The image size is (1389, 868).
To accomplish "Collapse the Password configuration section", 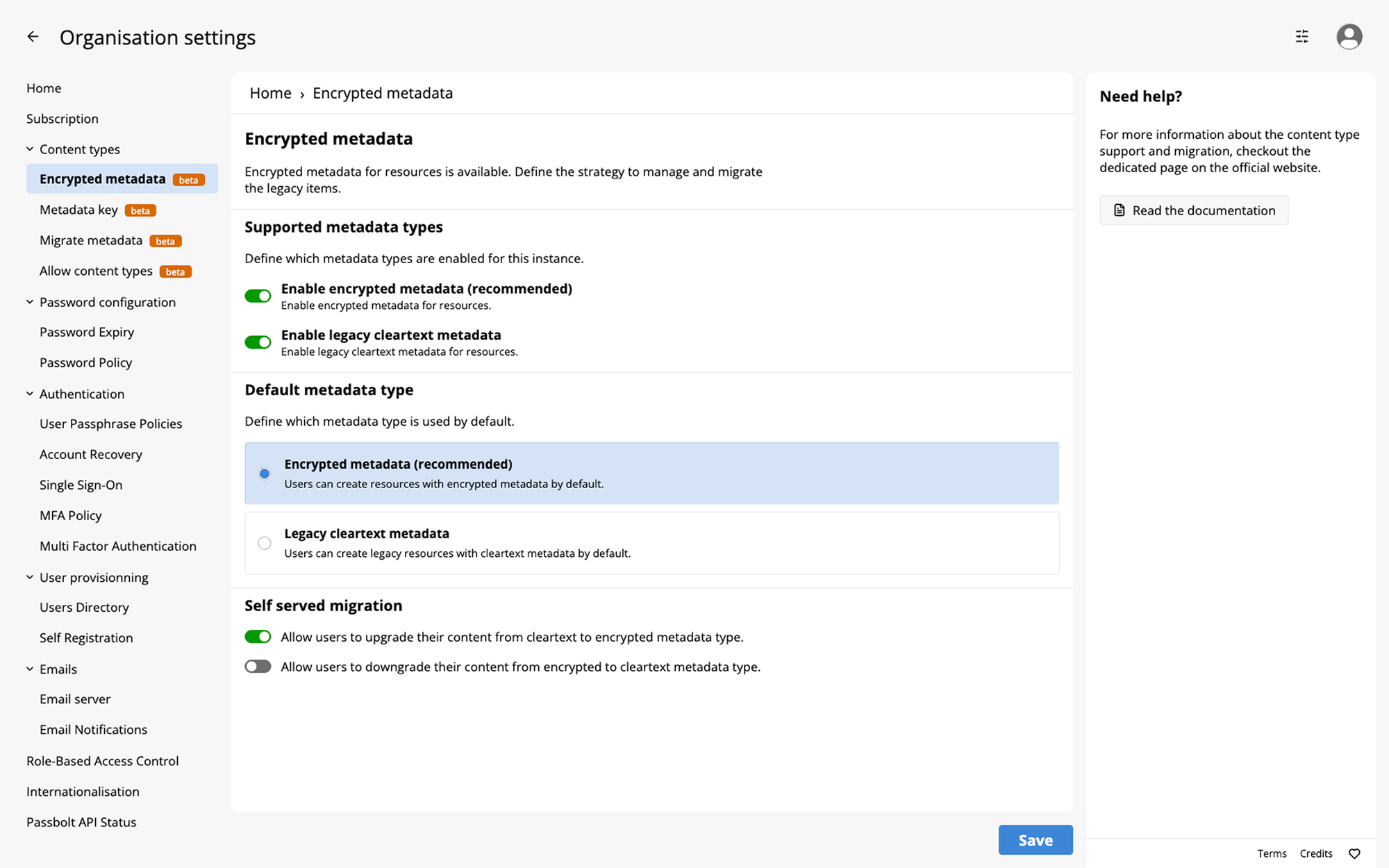I will tap(29, 302).
